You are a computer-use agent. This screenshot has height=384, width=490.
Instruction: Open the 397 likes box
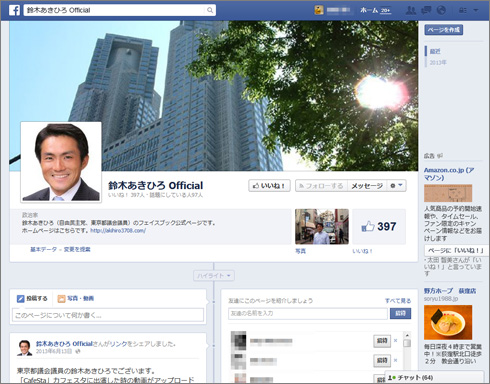[x=379, y=227]
